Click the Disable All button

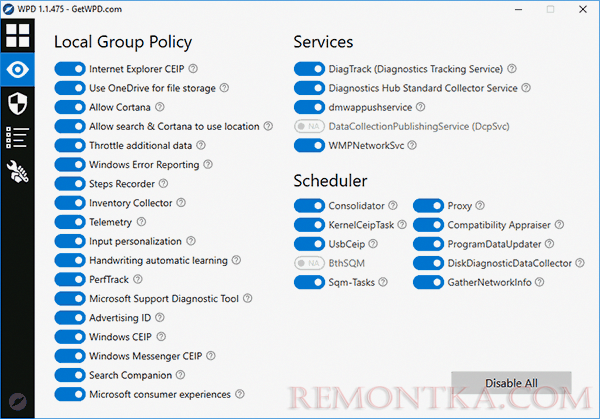tap(511, 383)
